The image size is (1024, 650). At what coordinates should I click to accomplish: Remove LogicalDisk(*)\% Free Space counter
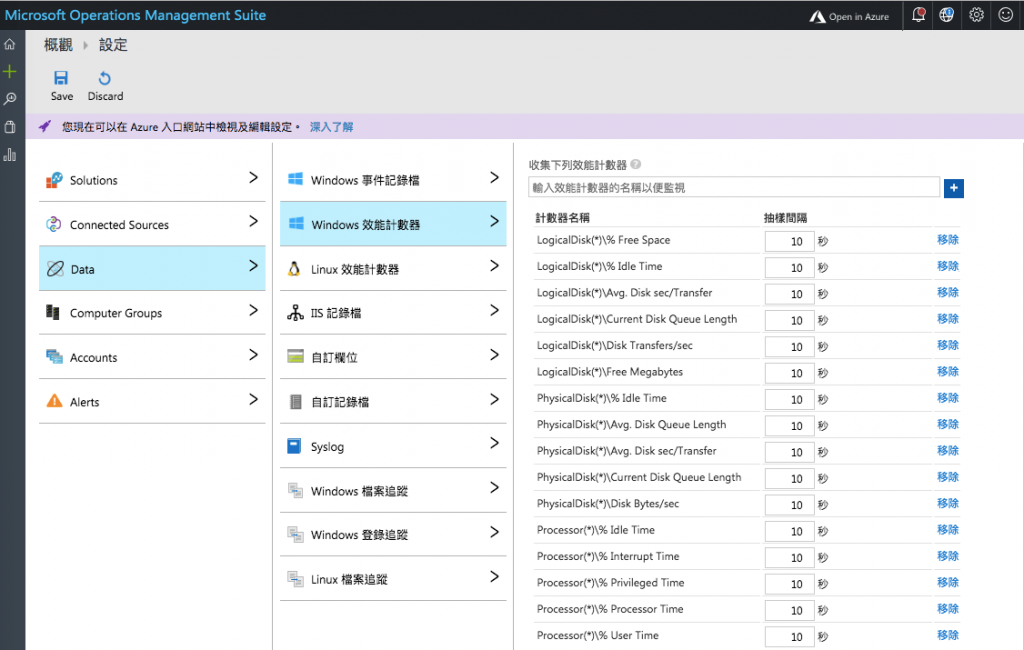coord(948,240)
